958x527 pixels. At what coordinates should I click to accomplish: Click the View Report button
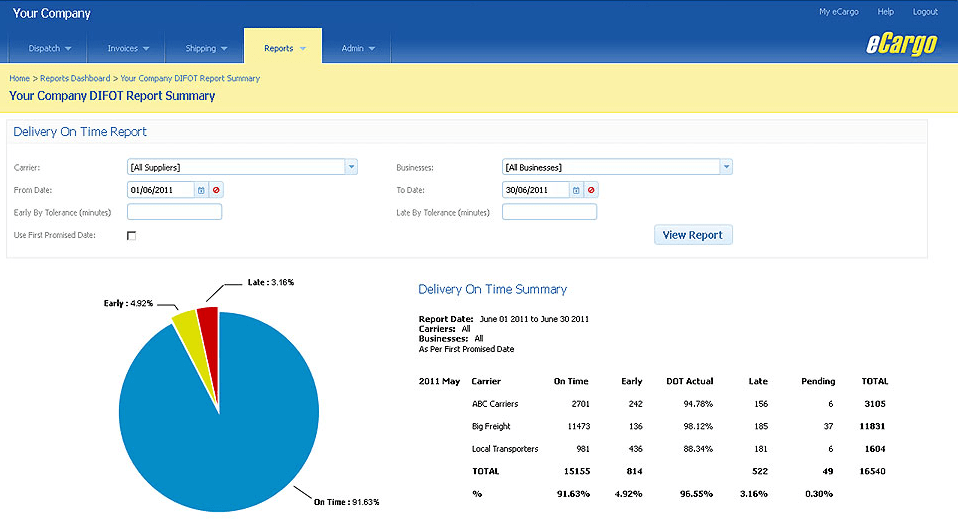[x=693, y=235]
